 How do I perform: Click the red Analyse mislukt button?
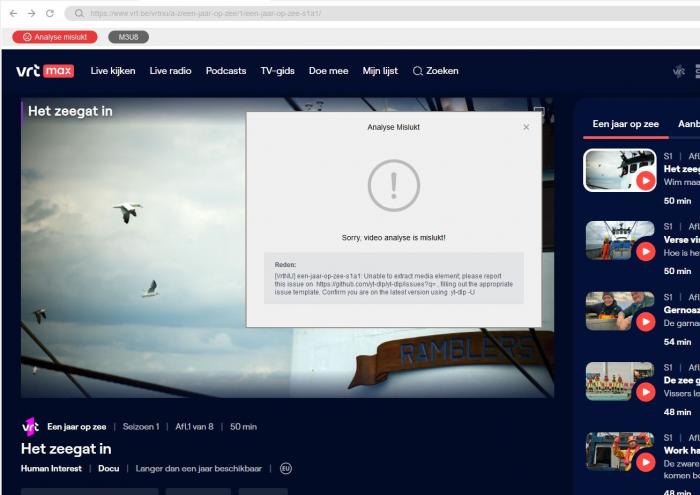click(x=55, y=37)
